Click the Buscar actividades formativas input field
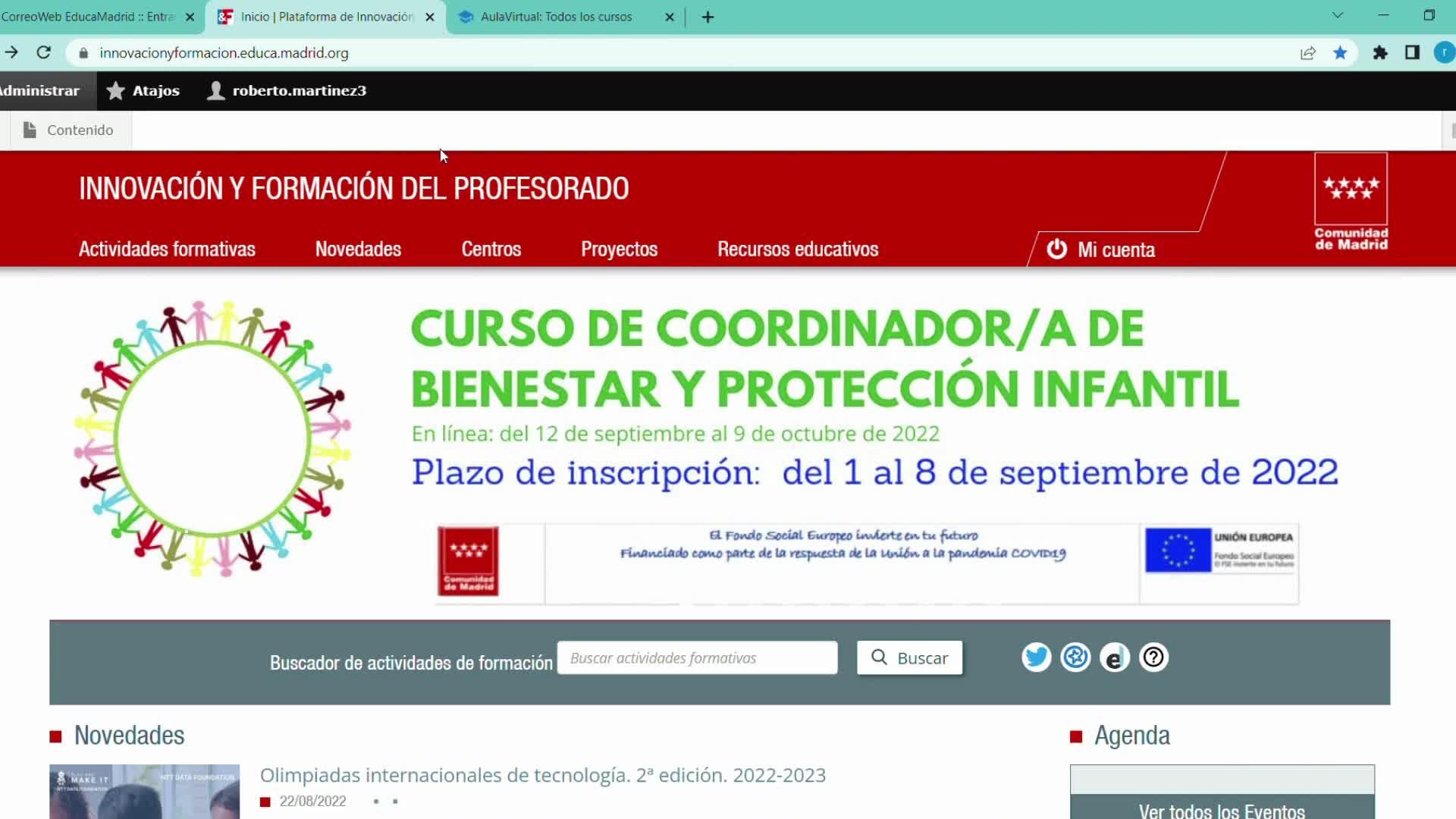 click(x=697, y=657)
